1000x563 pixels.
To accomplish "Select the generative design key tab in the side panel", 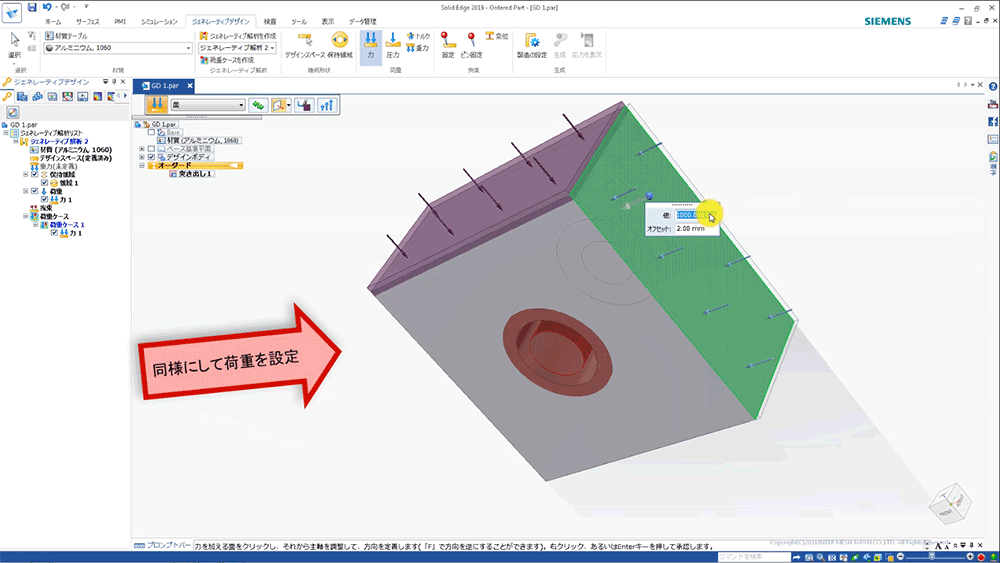I will point(7,96).
